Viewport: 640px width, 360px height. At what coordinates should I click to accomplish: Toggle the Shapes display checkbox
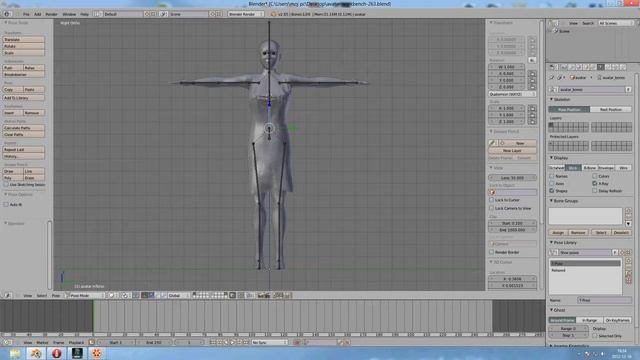point(552,191)
